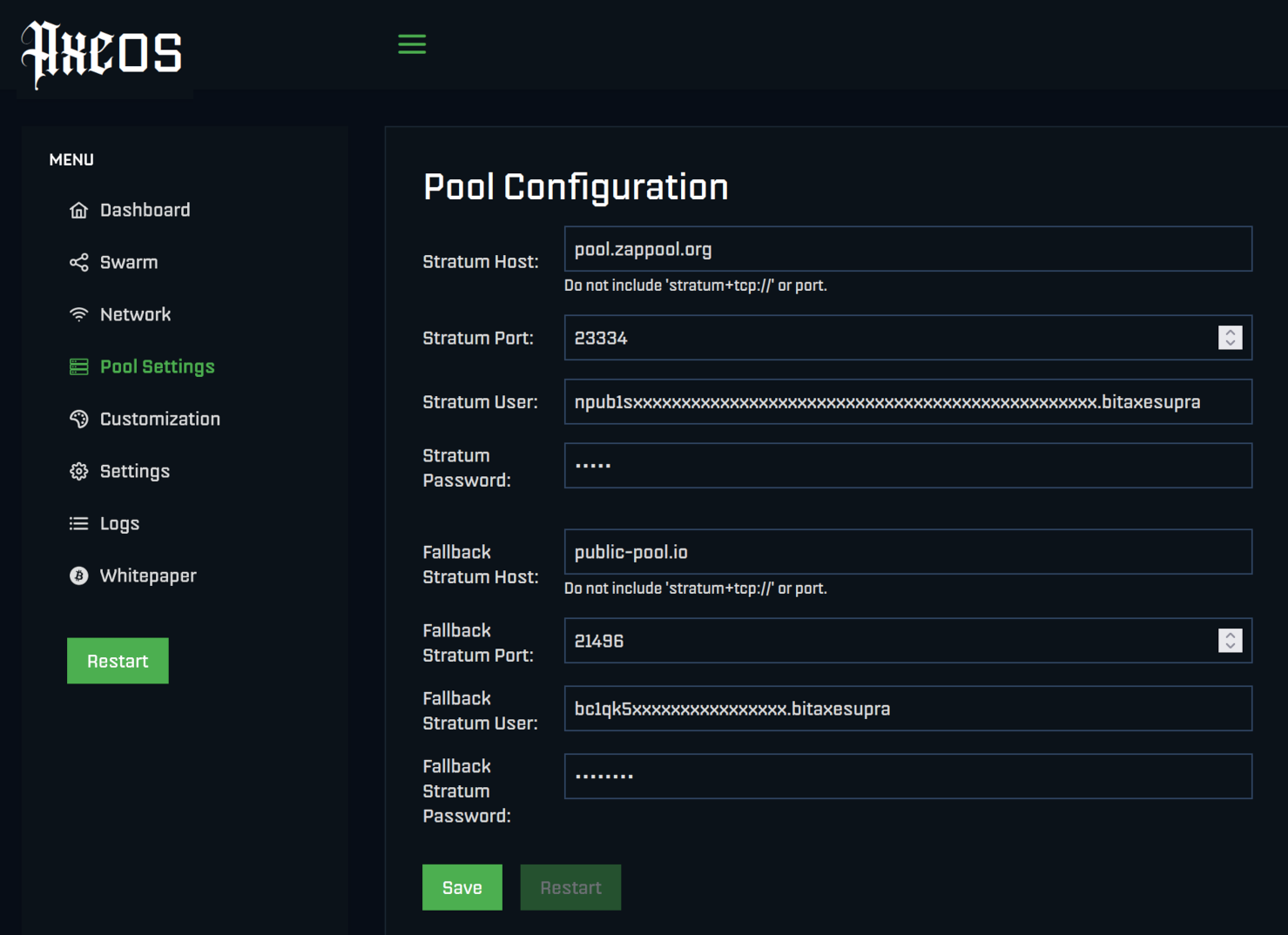
Task: Decrement the Fallback Stratum Port value
Action: (1230, 646)
